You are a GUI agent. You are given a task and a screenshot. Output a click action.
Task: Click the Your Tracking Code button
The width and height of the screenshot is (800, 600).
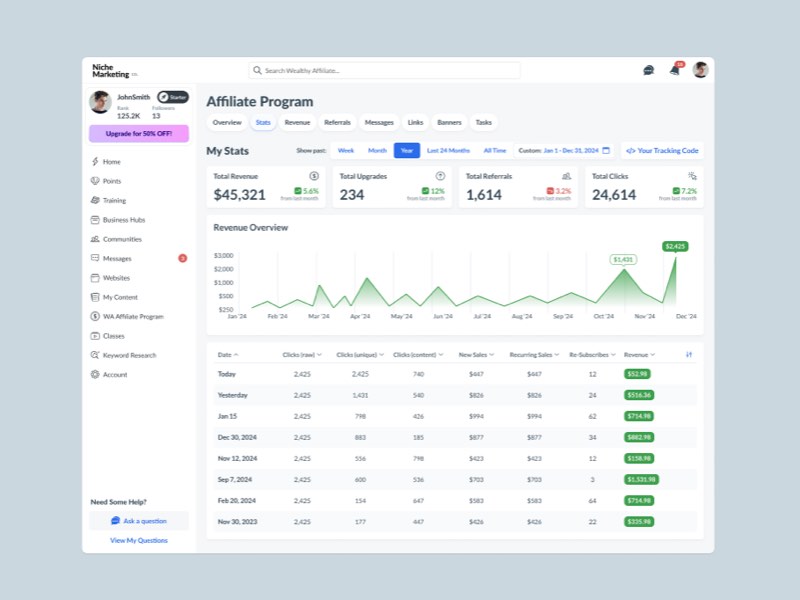pos(662,151)
